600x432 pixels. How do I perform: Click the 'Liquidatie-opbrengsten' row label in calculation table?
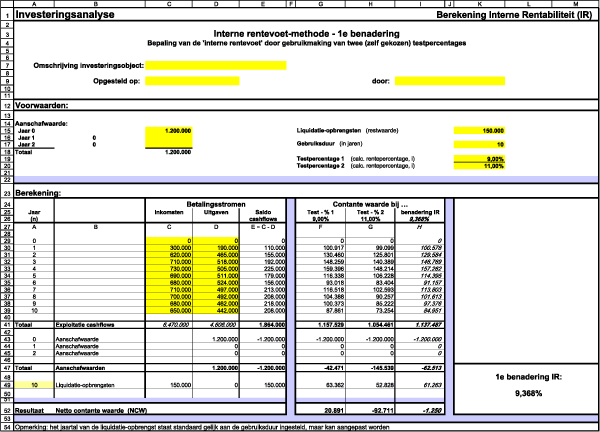[85, 385]
